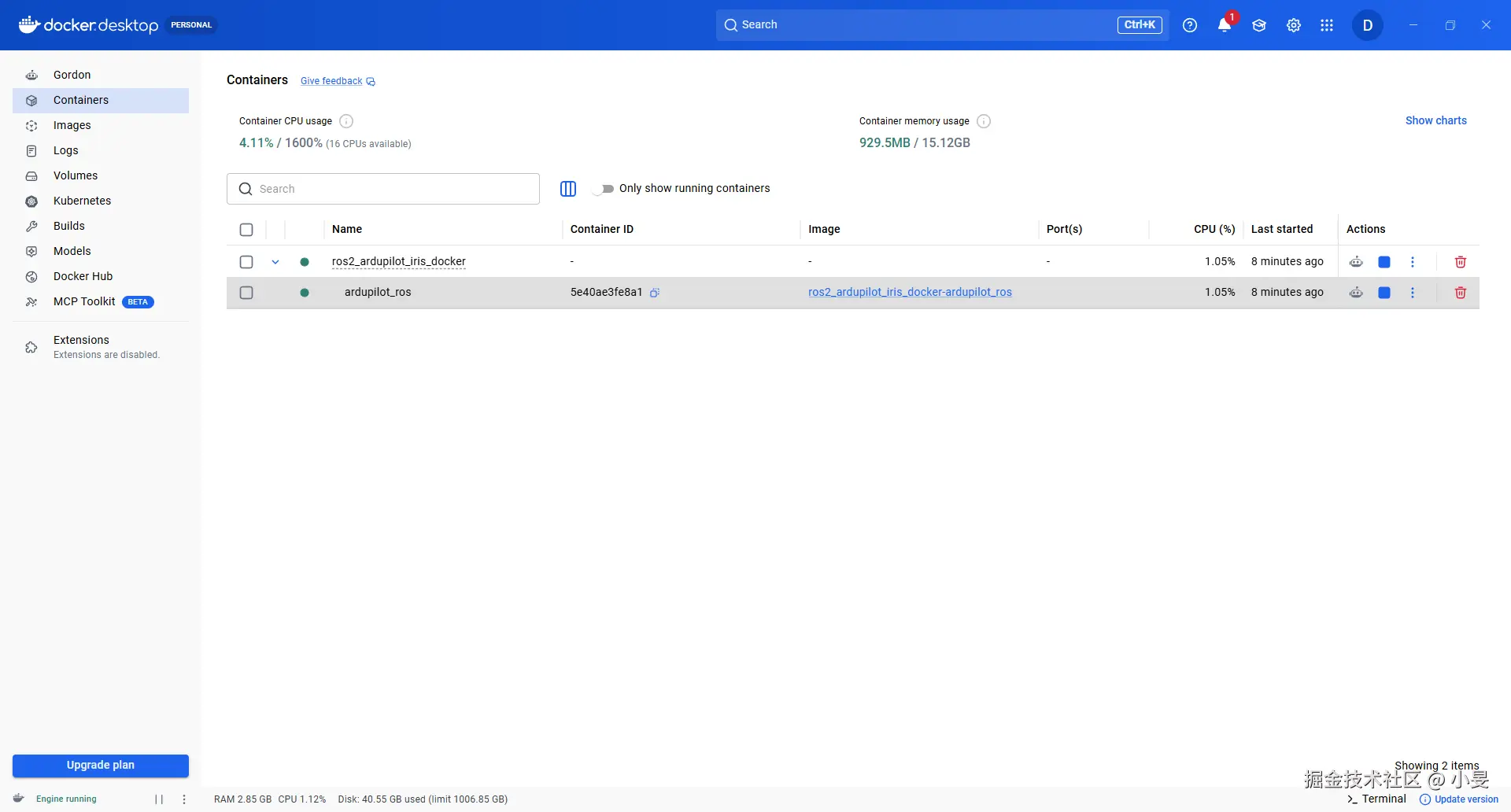Open the Extensions section
Viewport: 1511px width, 812px height.
pyautogui.click(x=101, y=346)
